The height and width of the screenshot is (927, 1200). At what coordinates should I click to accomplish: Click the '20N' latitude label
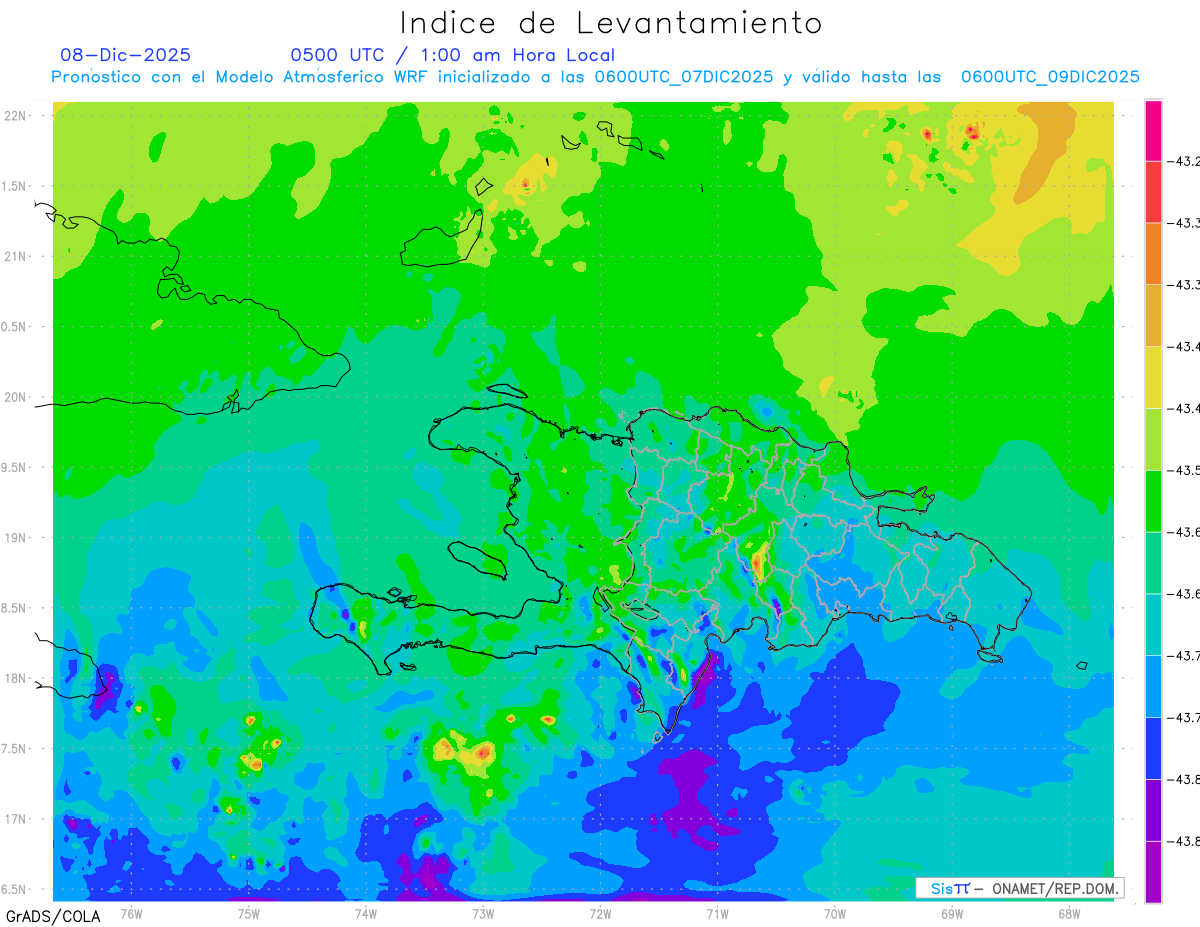(x=15, y=397)
